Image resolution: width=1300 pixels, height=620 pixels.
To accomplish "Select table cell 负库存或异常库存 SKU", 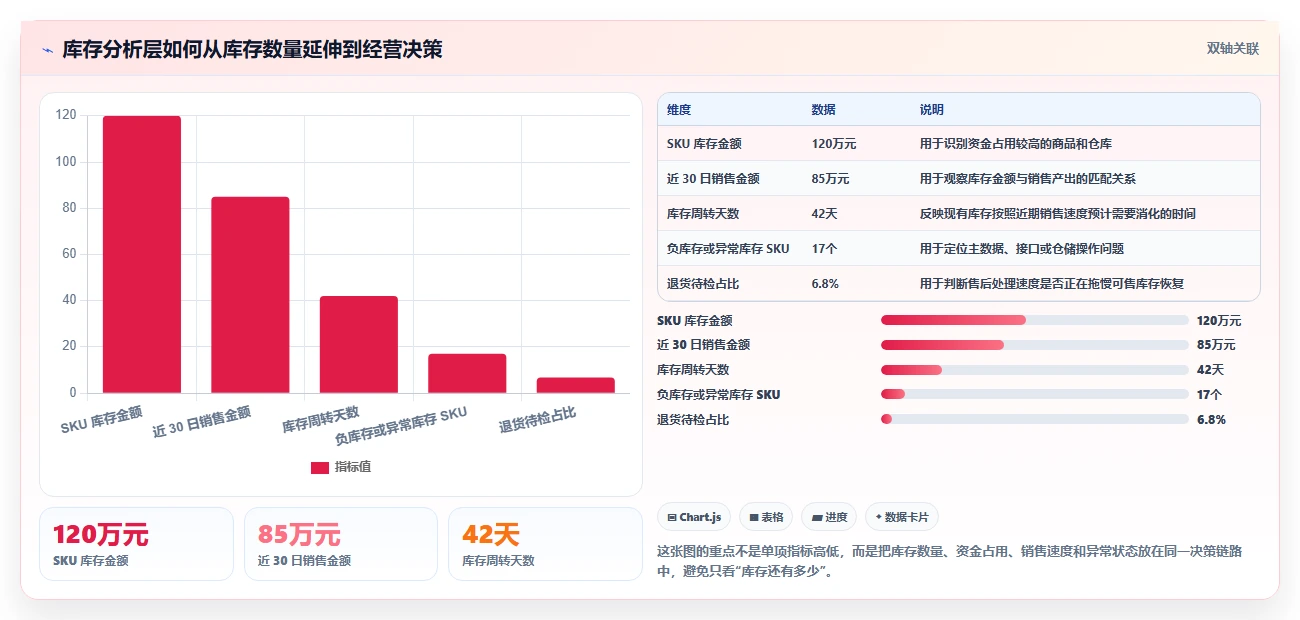I will pos(728,249).
